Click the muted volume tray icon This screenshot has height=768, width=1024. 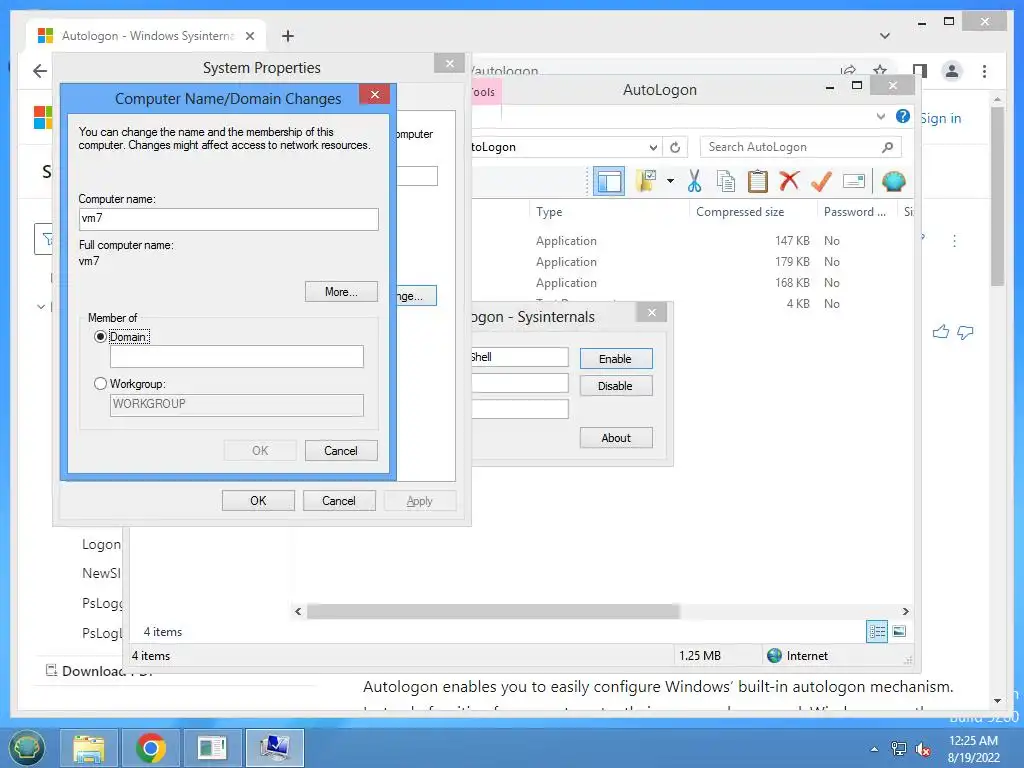(923, 749)
